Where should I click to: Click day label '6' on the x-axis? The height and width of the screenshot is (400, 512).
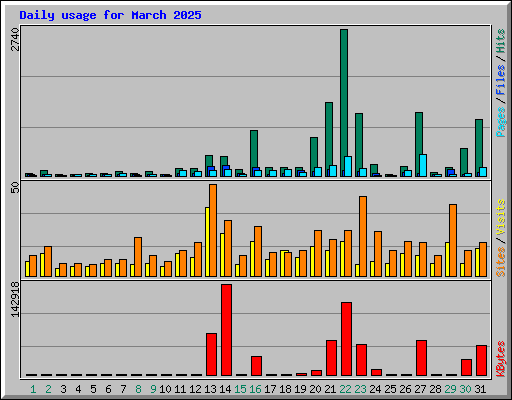pos(108,389)
